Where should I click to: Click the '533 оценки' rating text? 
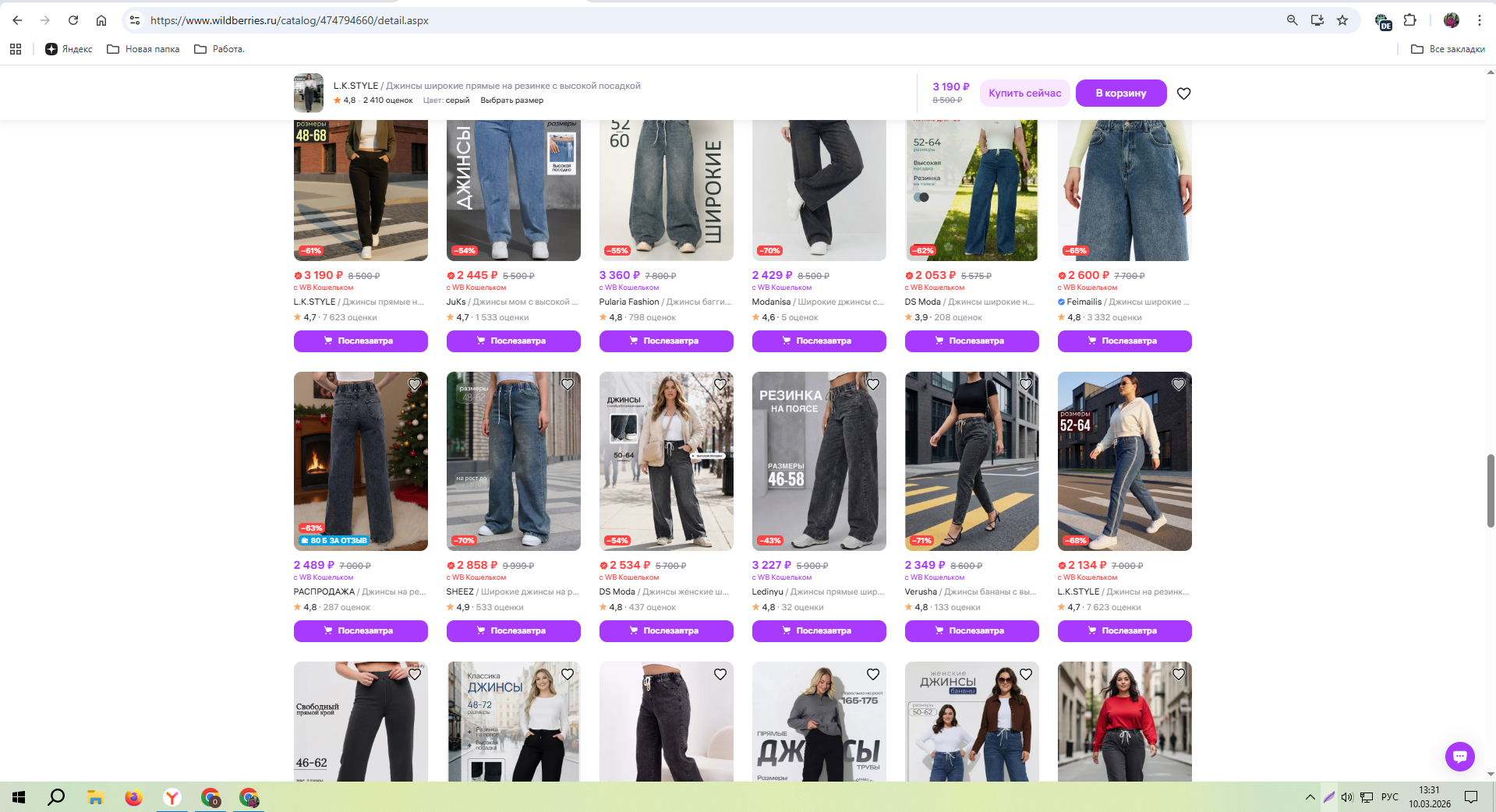500,607
